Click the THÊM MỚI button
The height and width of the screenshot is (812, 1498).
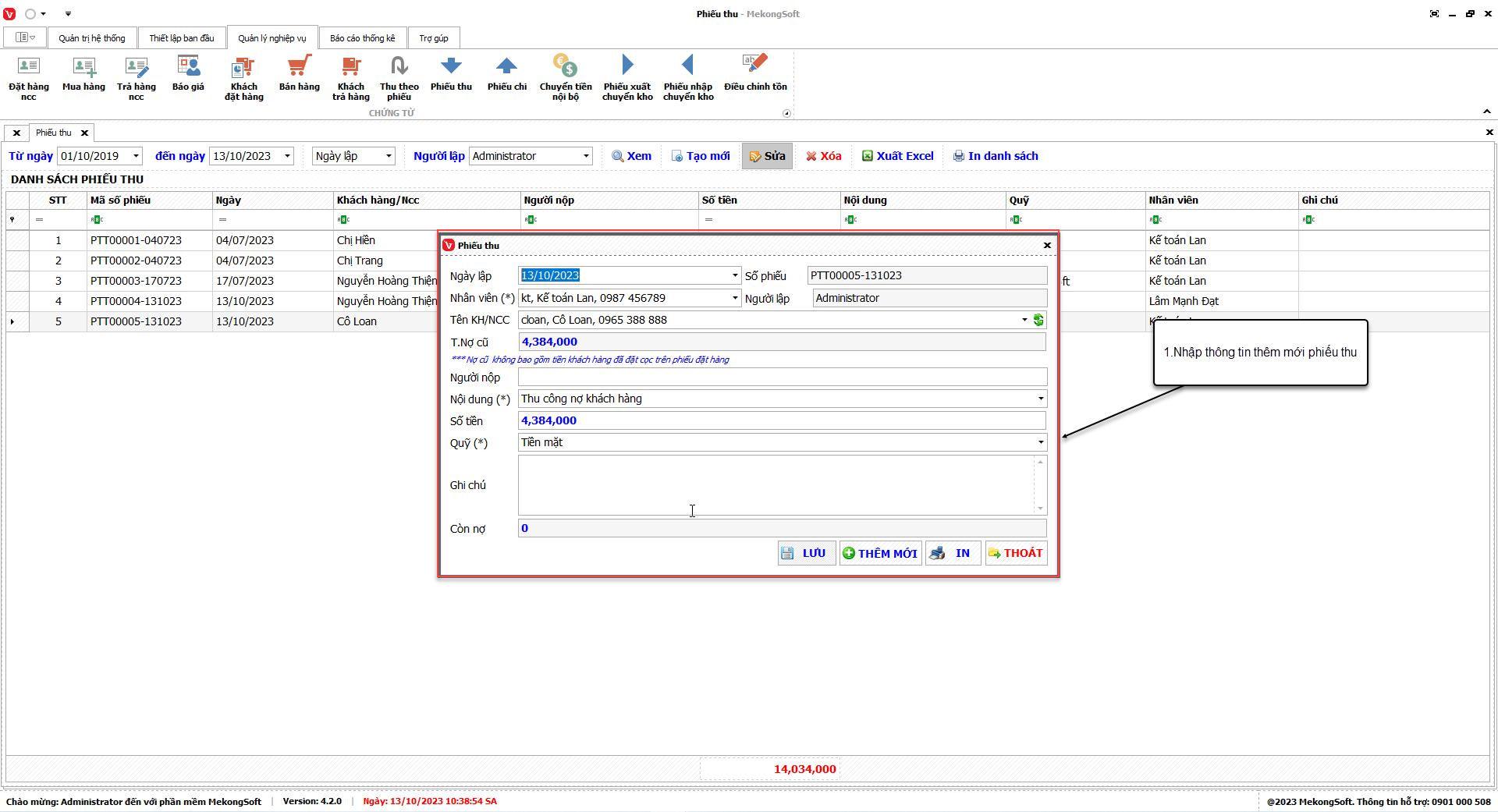pyautogui.click(x=880, y=553)
